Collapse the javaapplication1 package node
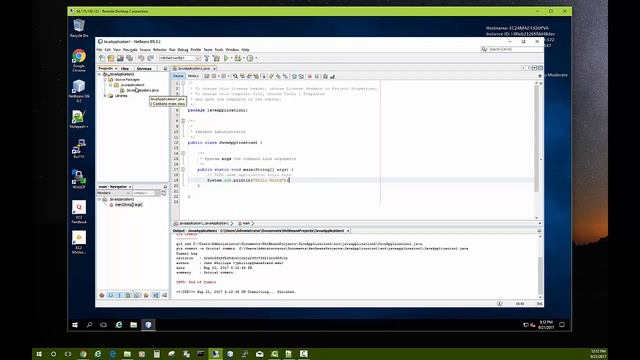640x360 pixels. point(111,85)
